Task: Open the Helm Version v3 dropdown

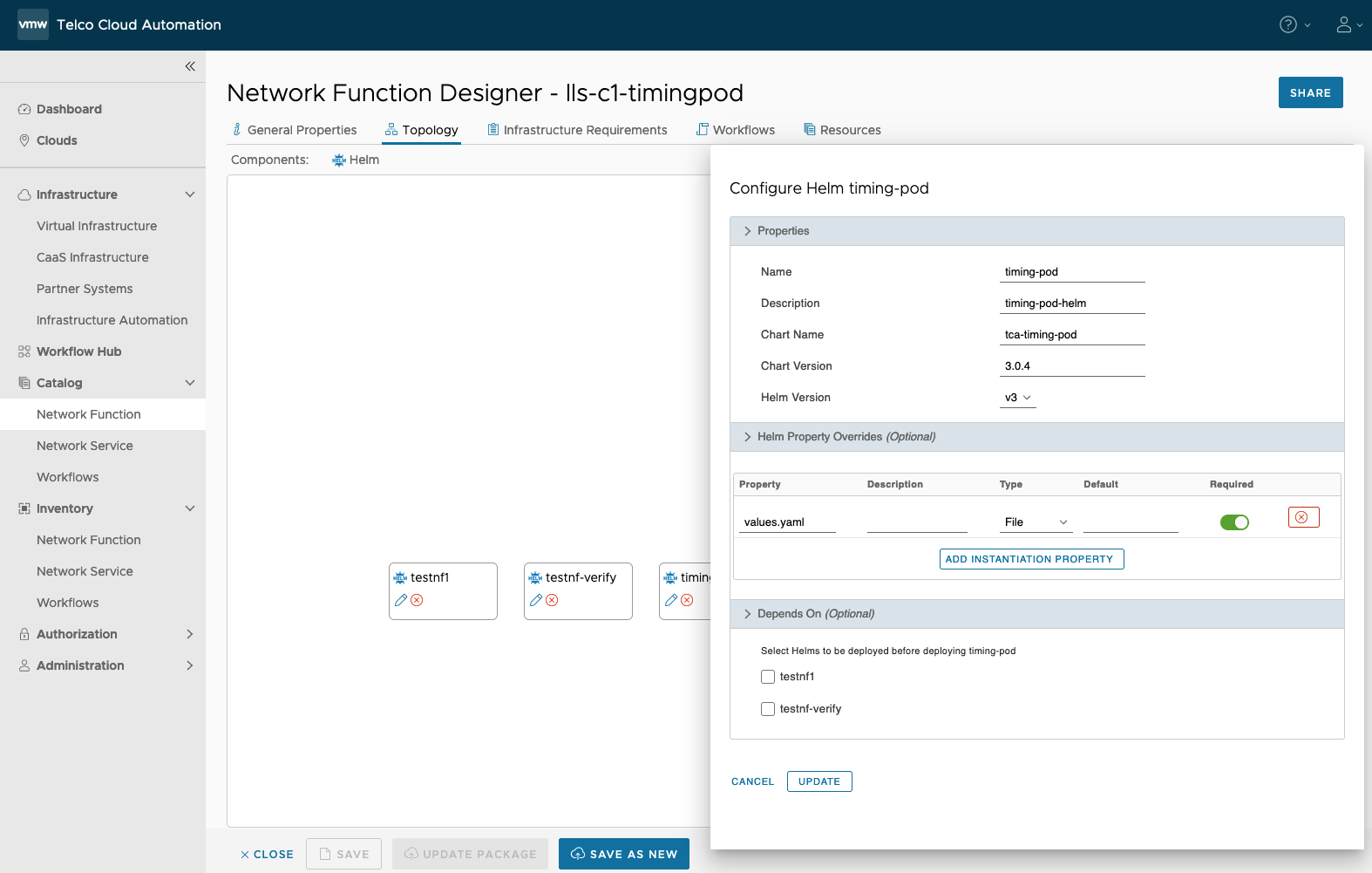Action: pos(1018,398)
